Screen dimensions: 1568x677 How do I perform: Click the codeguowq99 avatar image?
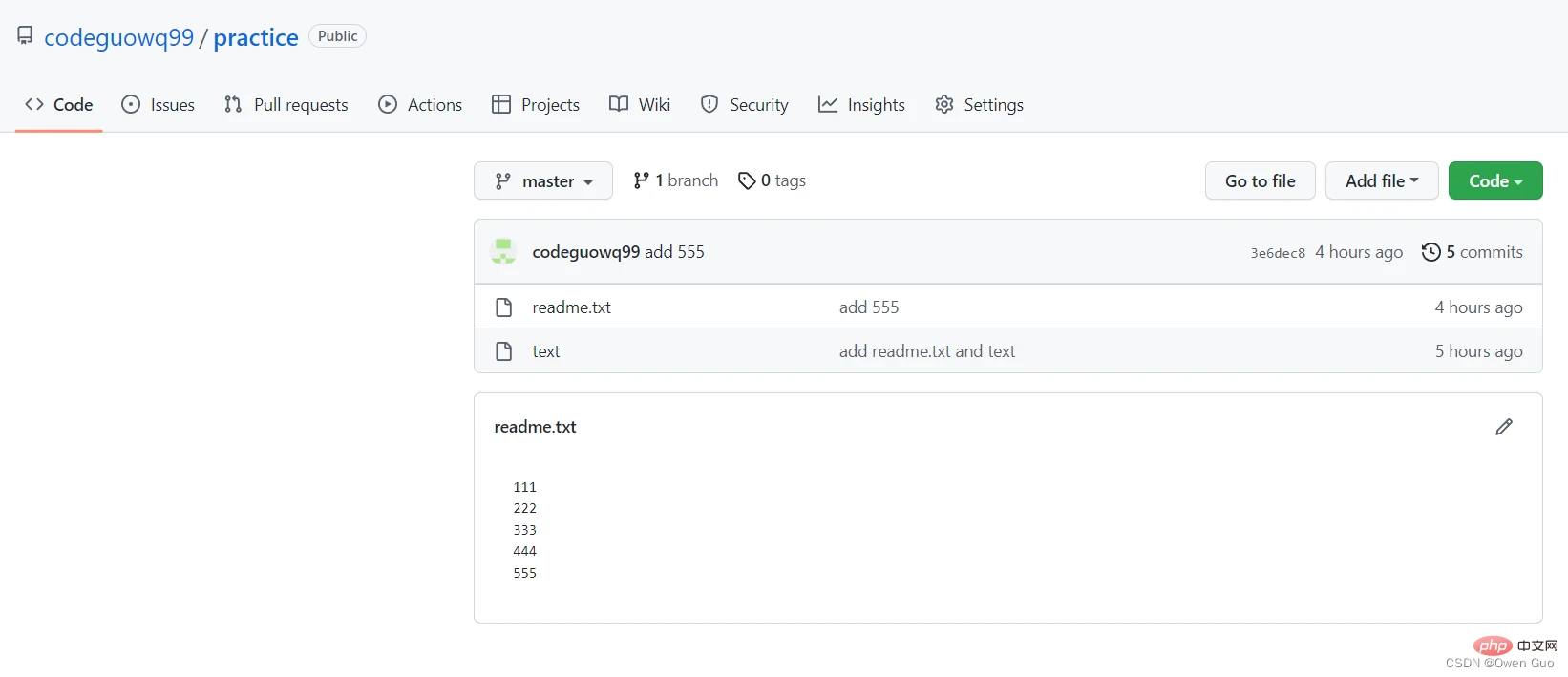point(503,252)
